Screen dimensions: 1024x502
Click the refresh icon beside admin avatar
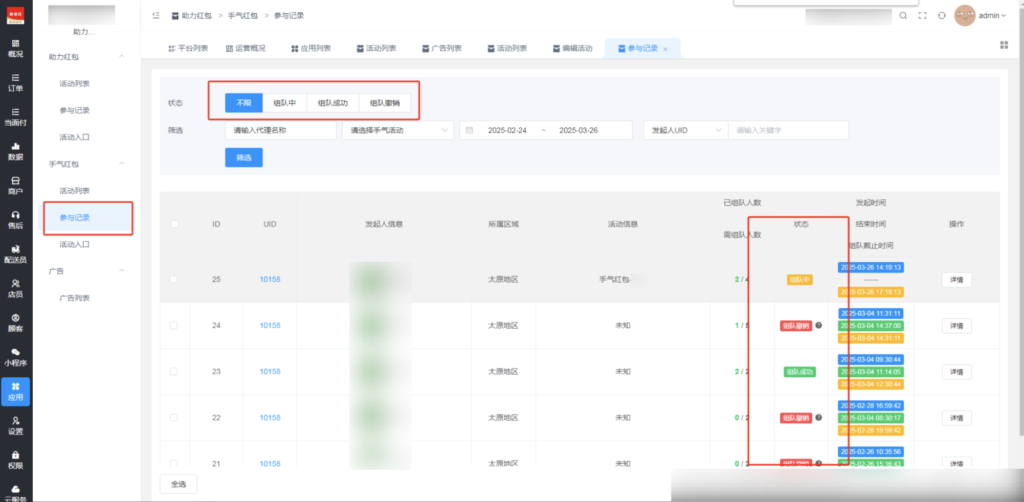click(x=942, y=16)
